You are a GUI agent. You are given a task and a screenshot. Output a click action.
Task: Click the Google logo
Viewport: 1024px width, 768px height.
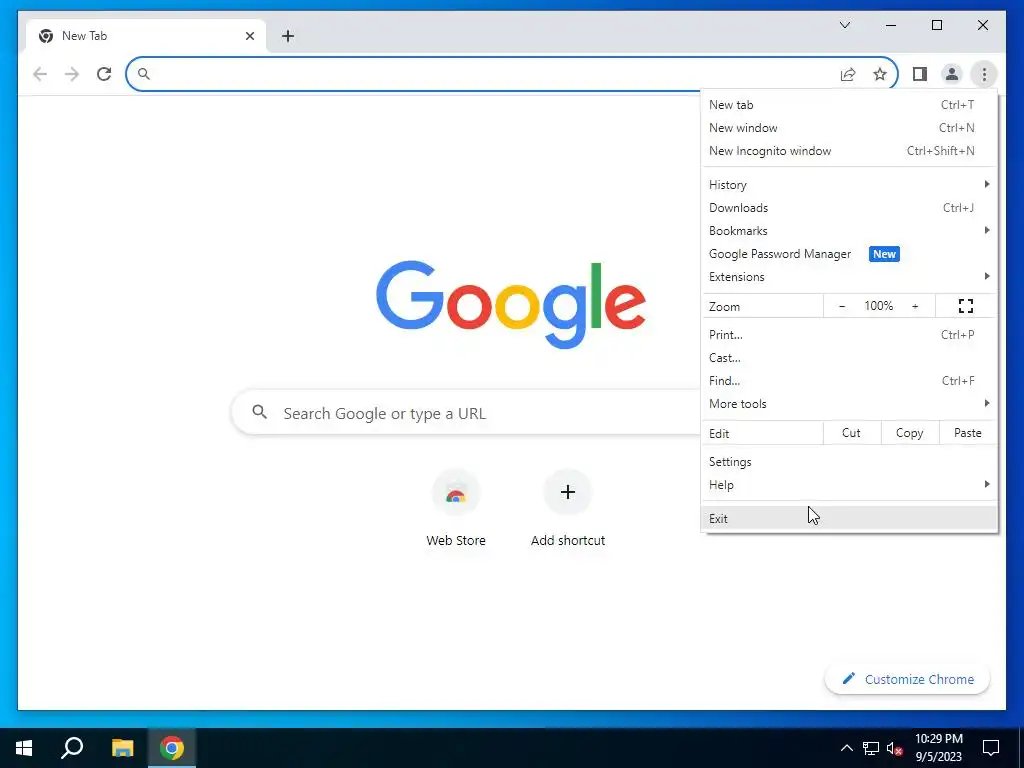click(x=511, y=304)
